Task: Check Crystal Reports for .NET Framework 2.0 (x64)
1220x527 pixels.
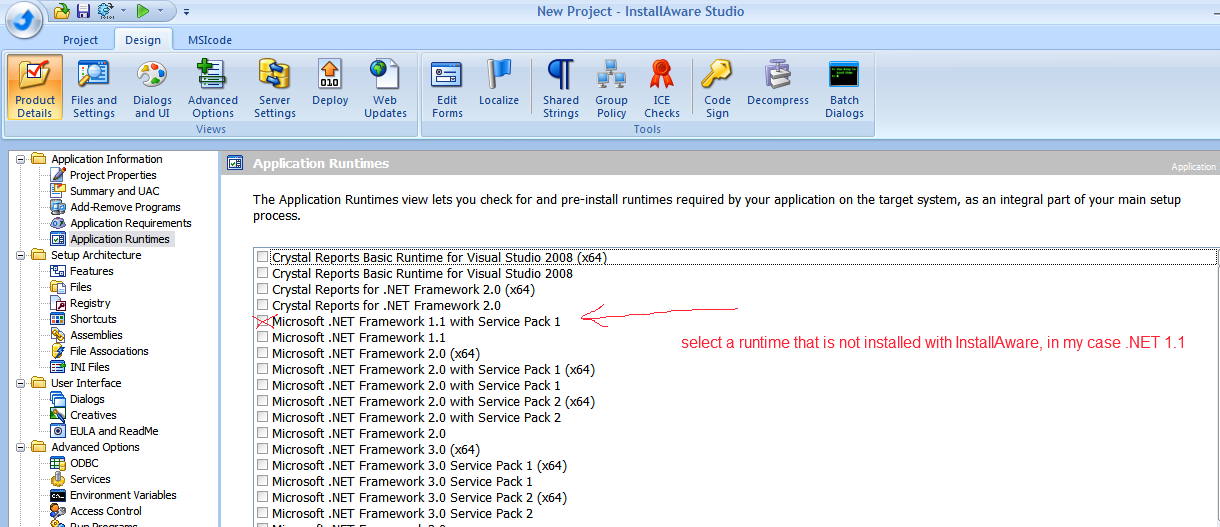Action: click(x=263, y=289)
